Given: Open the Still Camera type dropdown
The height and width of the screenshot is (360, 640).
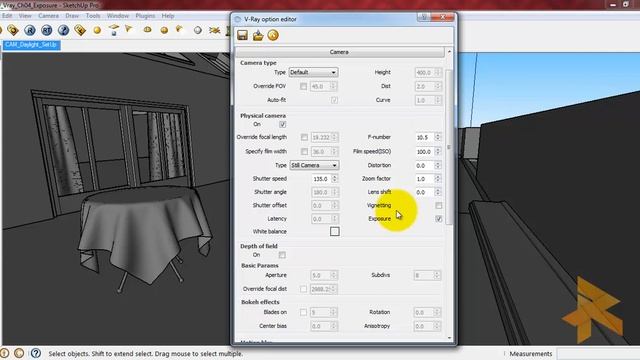Looking at the screenshot, I should tap(314, 165).
